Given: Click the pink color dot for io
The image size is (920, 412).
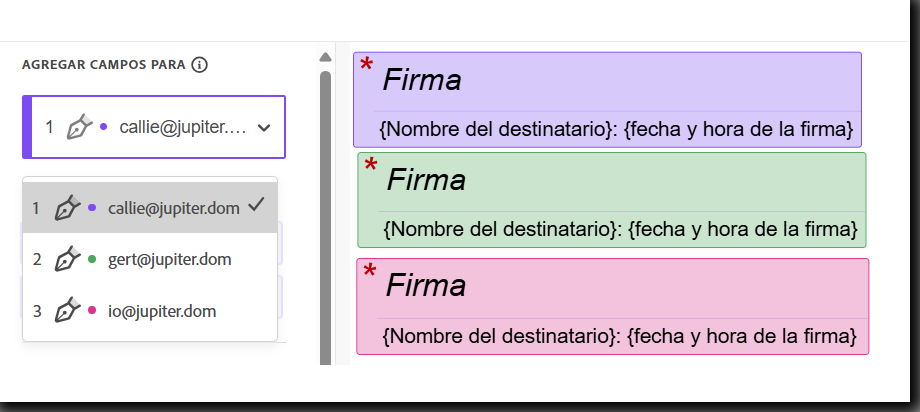Looking at the screenshot, I should point(92,311).
